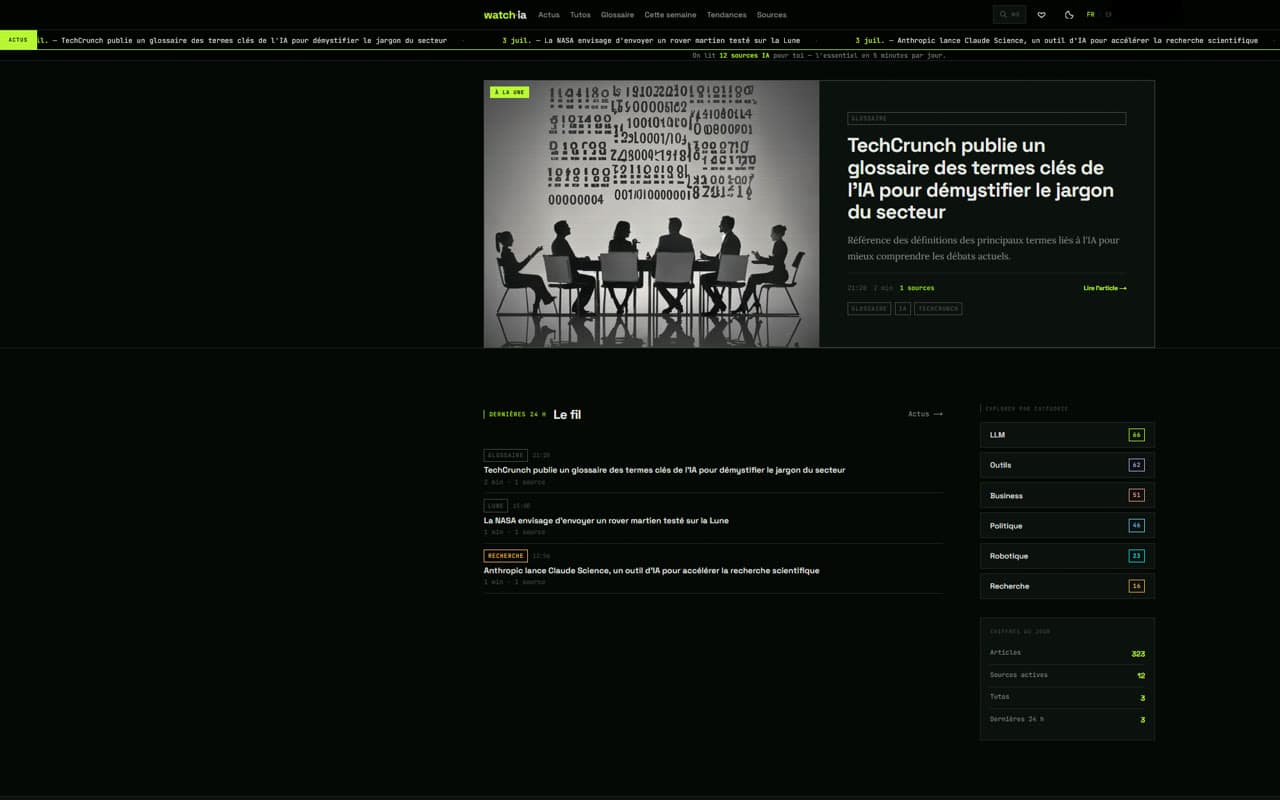The height and width of the screenshot is (800, 1280).
Task: Switch language to EN
Action: pyautogui.click(x=1108, y=15)
